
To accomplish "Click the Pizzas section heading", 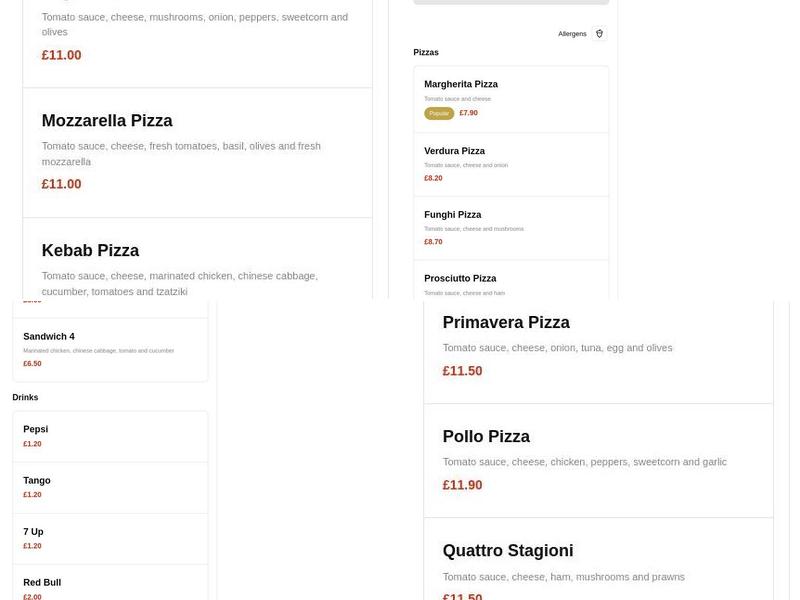I will point(425,52).
